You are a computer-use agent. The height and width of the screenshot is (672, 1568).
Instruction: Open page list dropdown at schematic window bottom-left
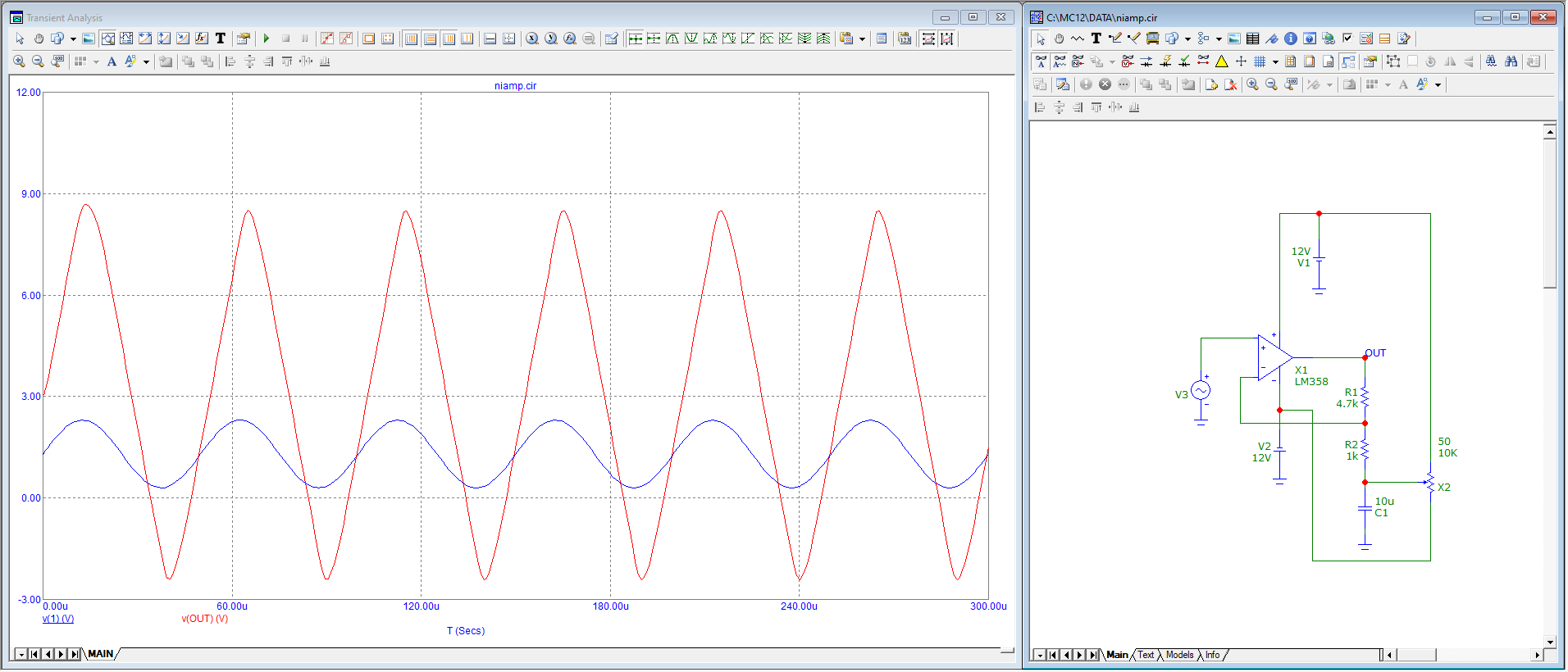point(1039,655)
